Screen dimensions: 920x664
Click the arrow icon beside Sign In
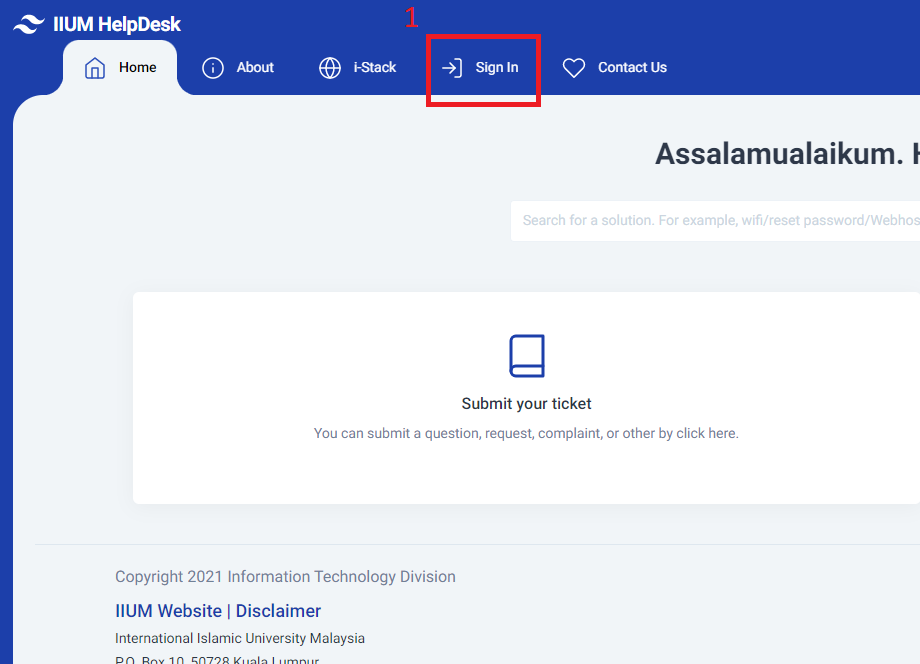click(452, 68)
